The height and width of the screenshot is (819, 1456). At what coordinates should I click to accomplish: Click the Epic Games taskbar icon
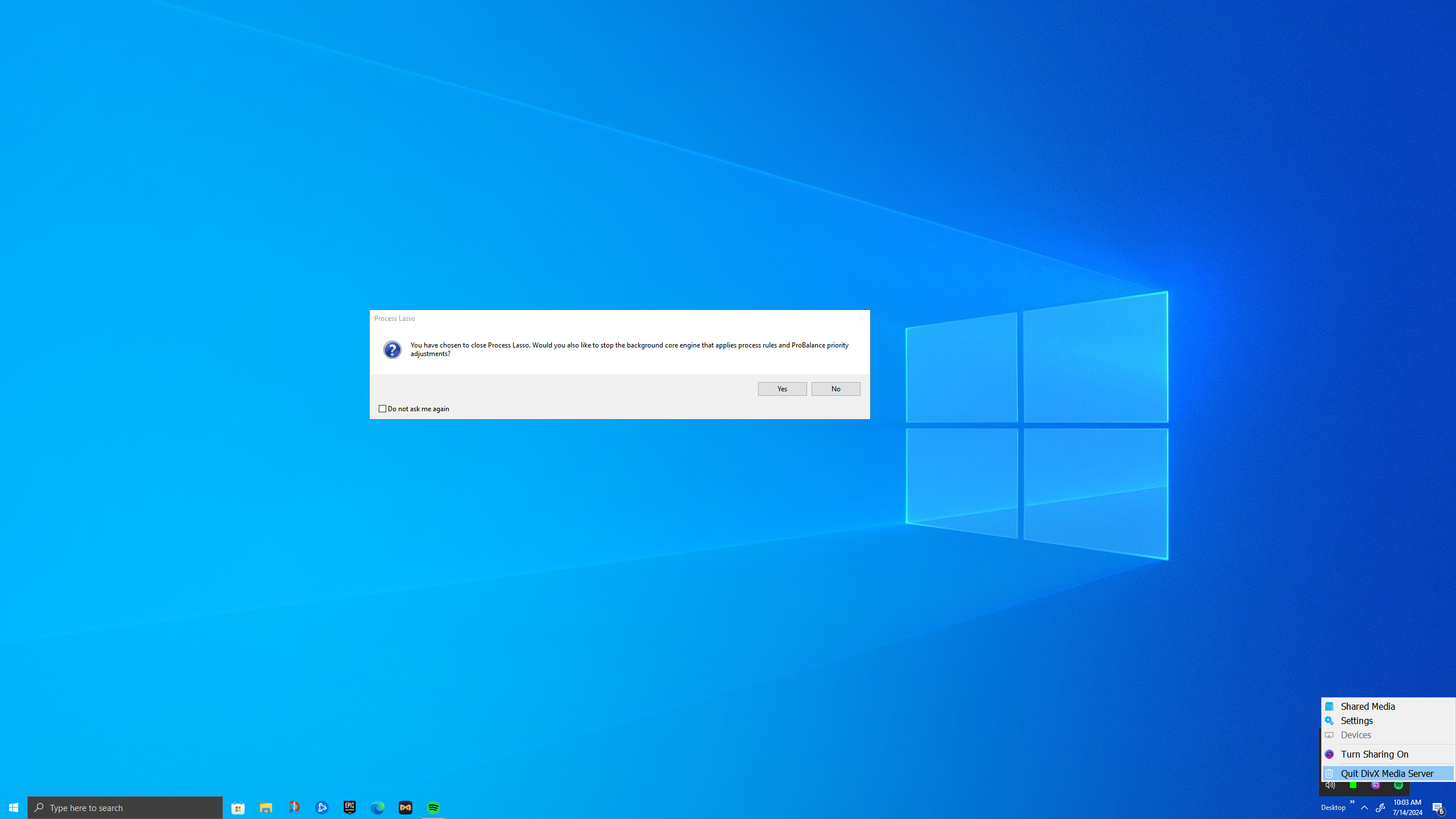click(349, 807)
